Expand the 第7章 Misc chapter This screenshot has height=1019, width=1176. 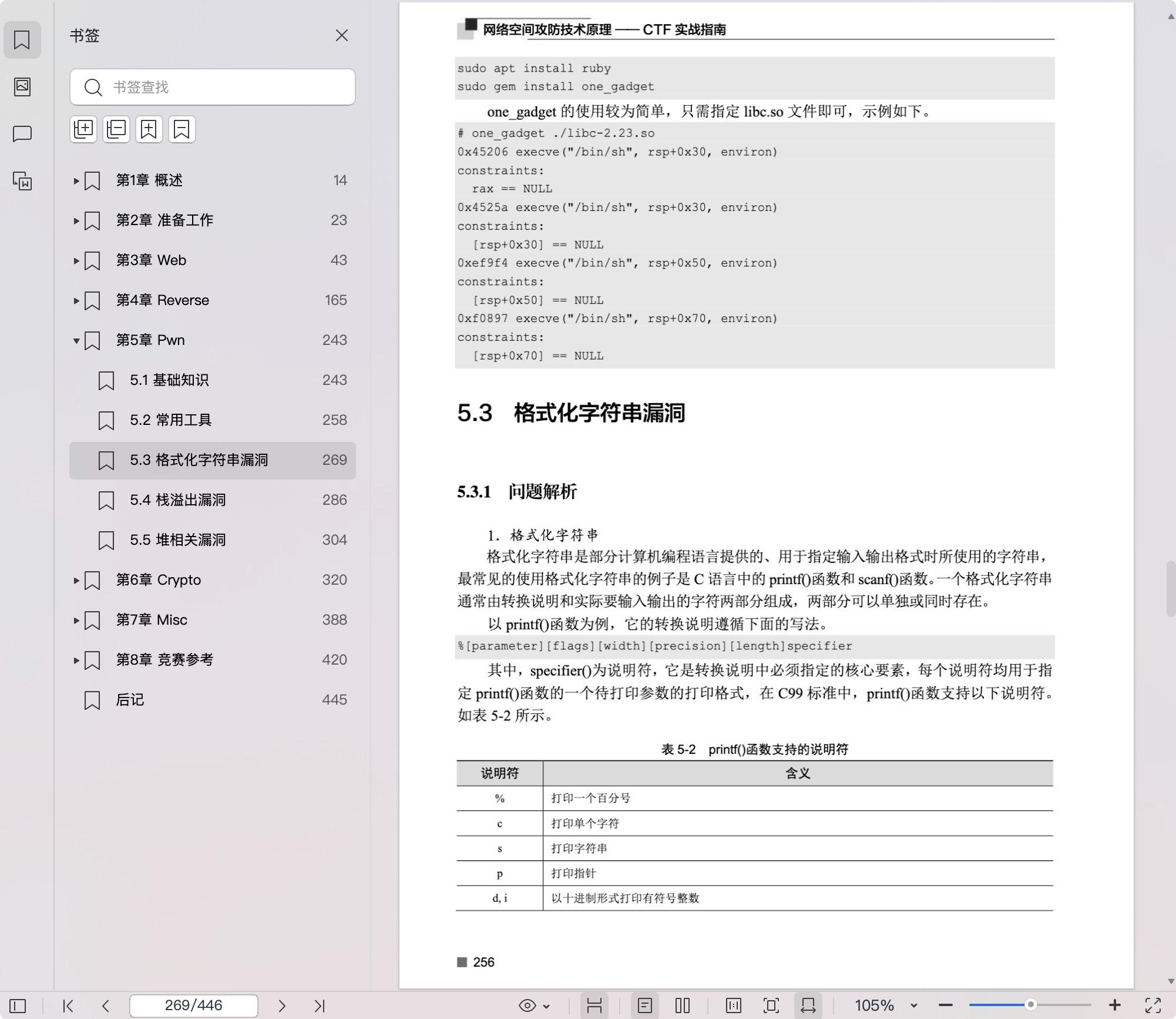point(76,620)
